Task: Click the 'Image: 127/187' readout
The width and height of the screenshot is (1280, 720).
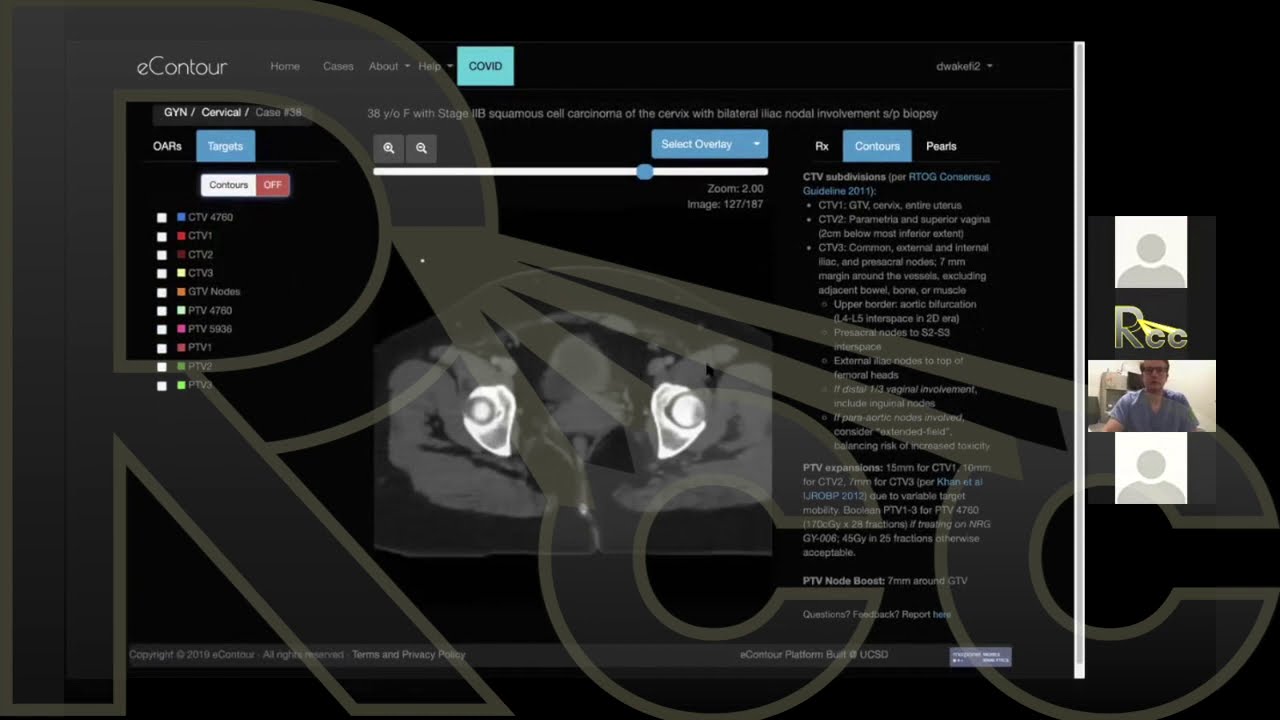Action: click(x=725, y=204)
